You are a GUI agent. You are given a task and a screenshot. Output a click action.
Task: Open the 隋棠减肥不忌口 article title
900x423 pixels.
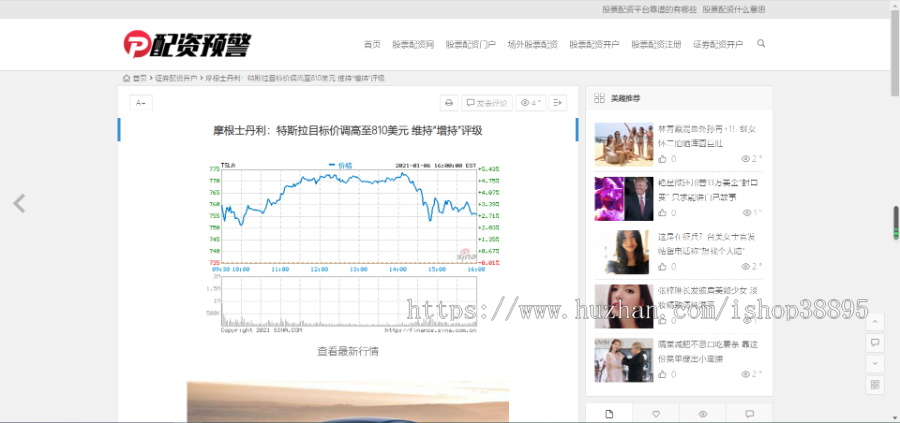(x=708, y=352)
